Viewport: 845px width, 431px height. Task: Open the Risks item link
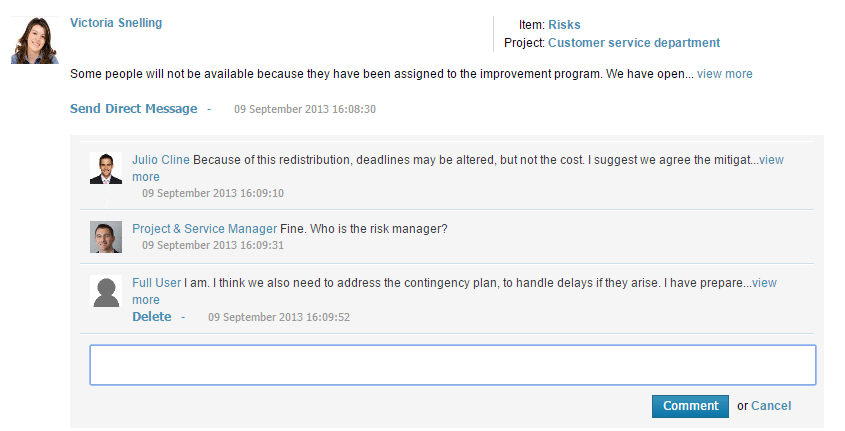coord(564,25)
